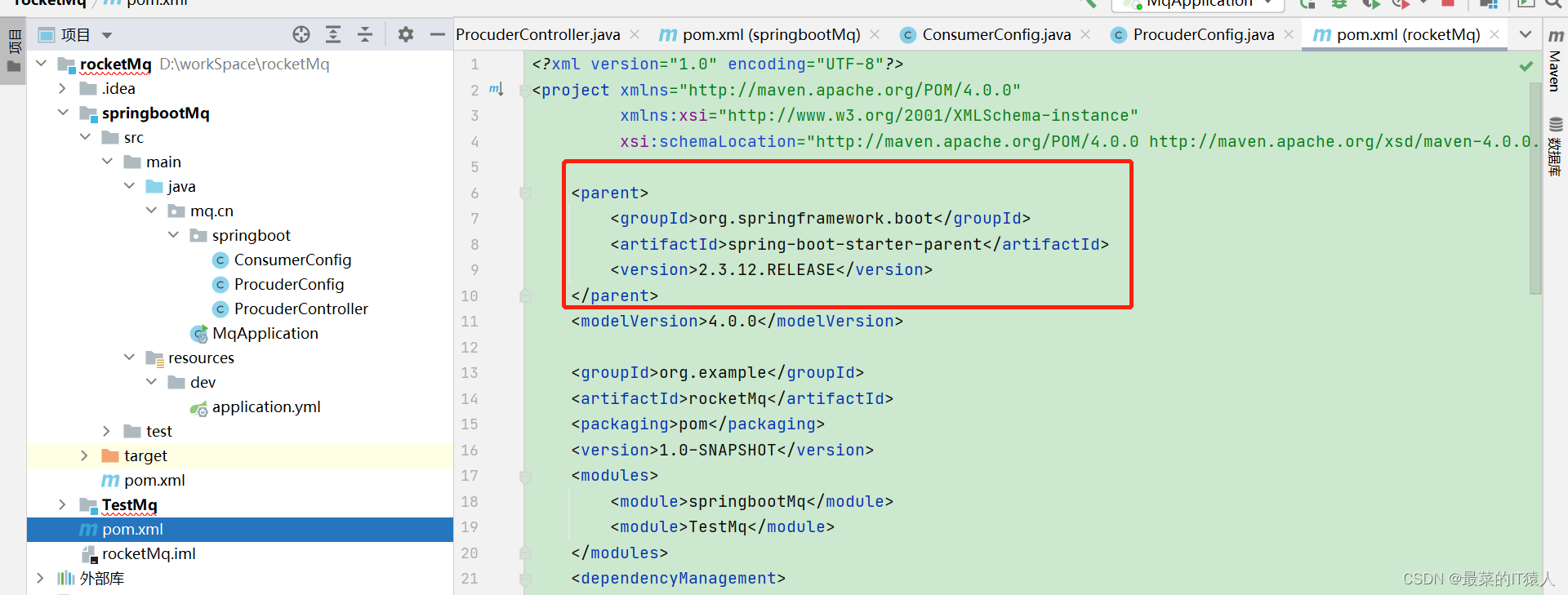Collapse the rocketMq root node
This screenshot has height=595, width=1568.
point(41,64)
